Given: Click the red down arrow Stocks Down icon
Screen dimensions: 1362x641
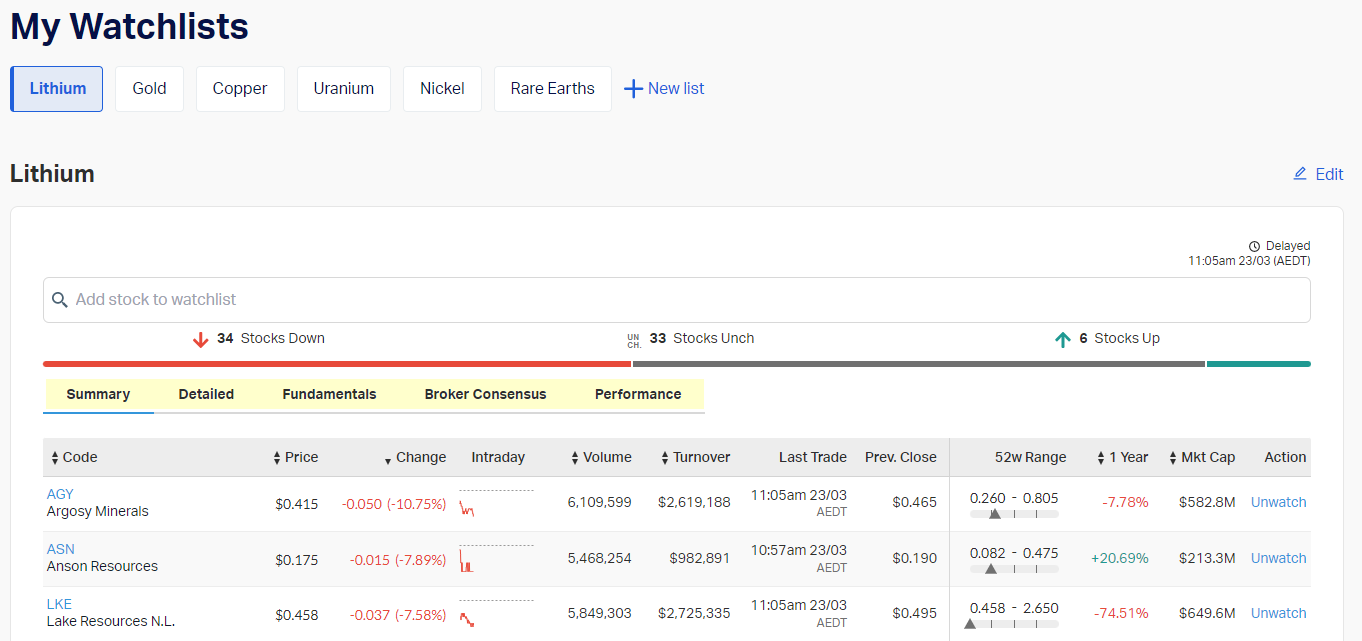Looking at the screenshot, I should click(x=201, y=339).
